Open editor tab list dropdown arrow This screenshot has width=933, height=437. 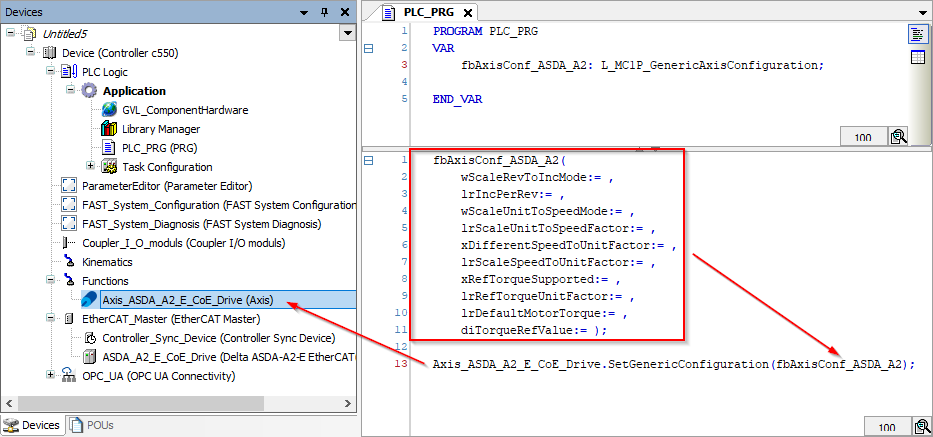(x=922, y=13)
